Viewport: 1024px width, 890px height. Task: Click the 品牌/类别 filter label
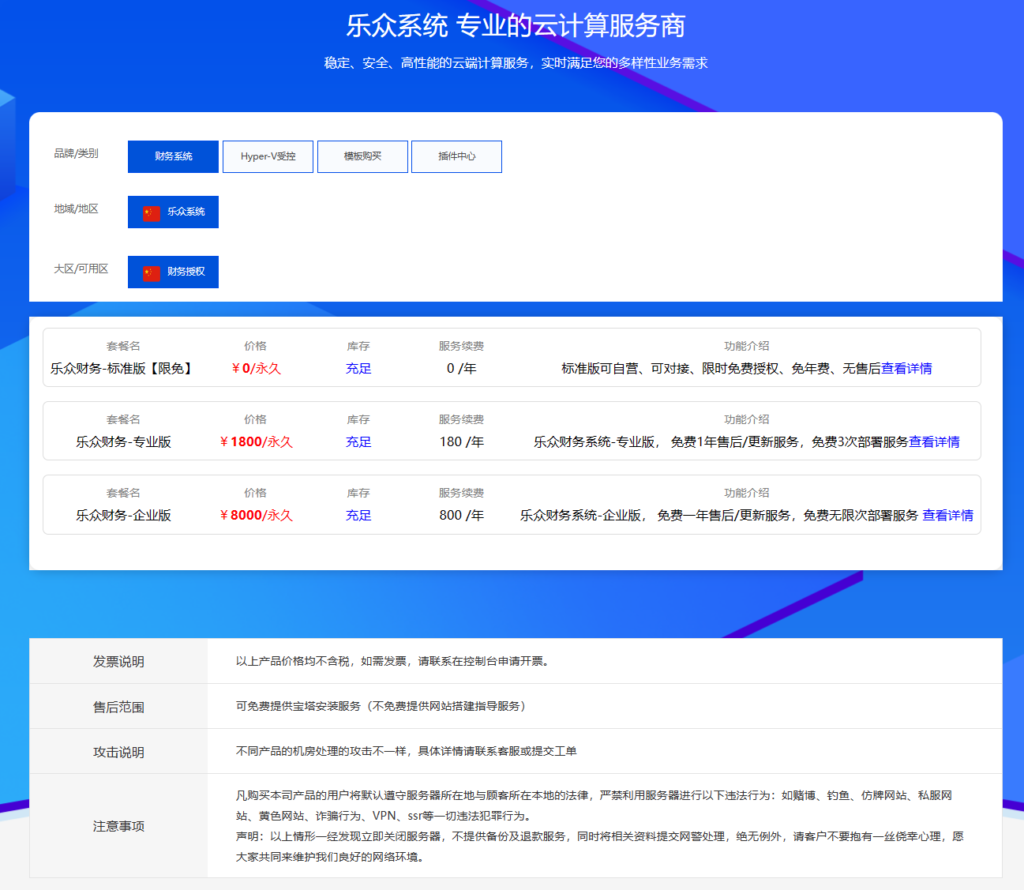click(x=76, y=153)
